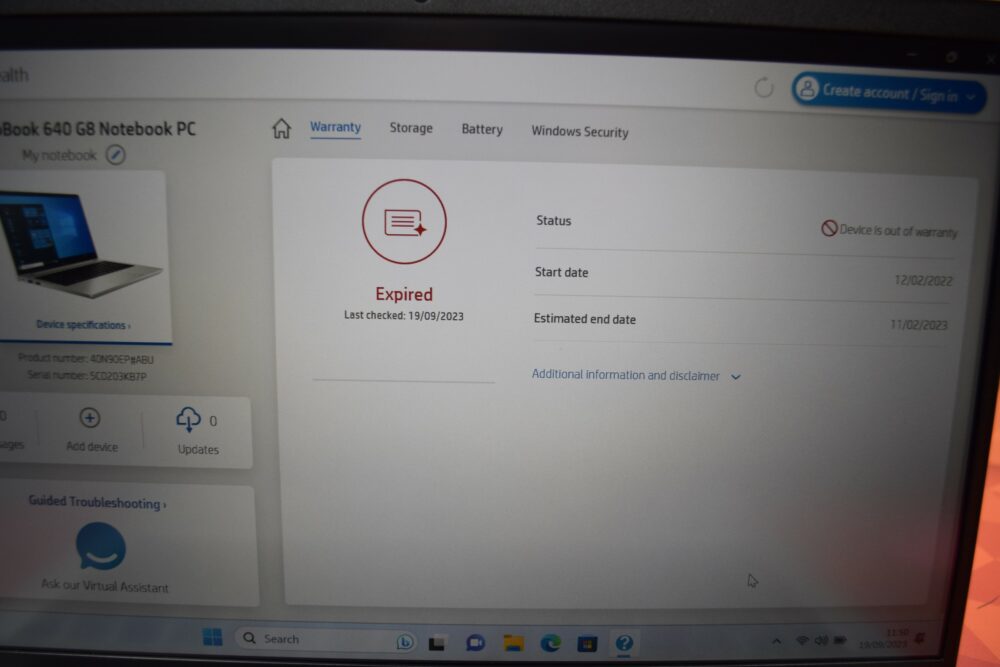Open the Storage tab
This screenshot has height=667, width=1000.
411,128
